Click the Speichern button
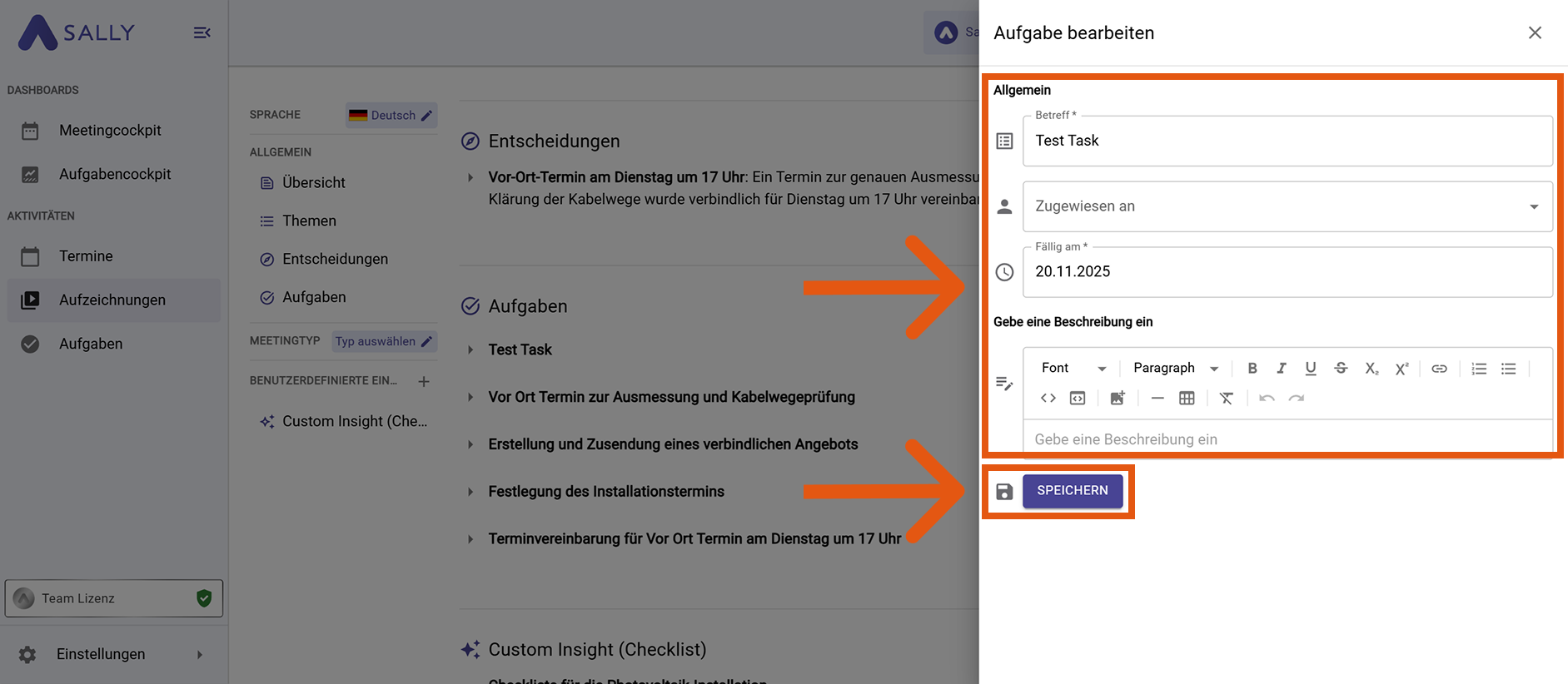 coord(1072,491)
